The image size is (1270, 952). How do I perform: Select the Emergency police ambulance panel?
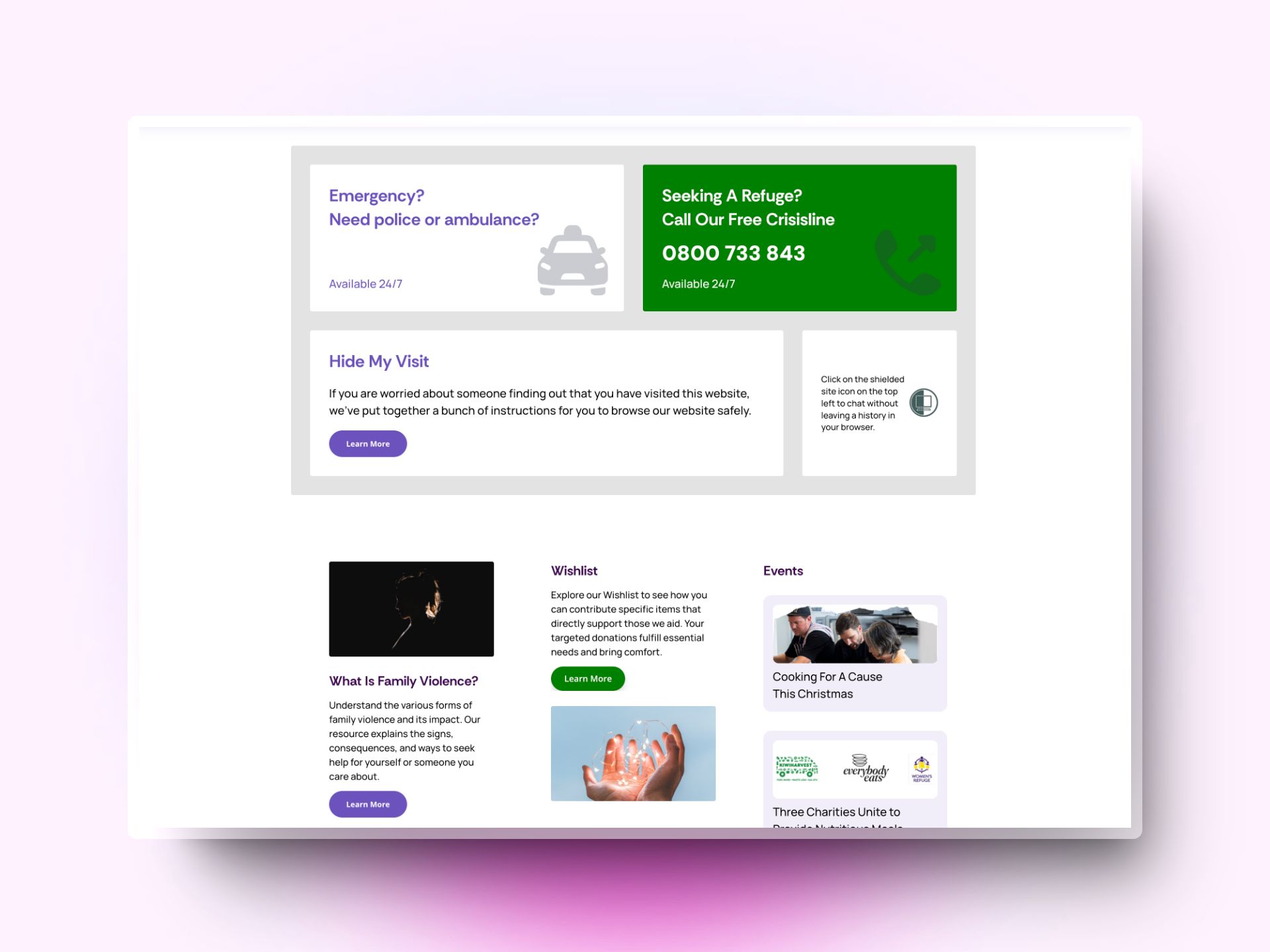(x=466, y=237)
